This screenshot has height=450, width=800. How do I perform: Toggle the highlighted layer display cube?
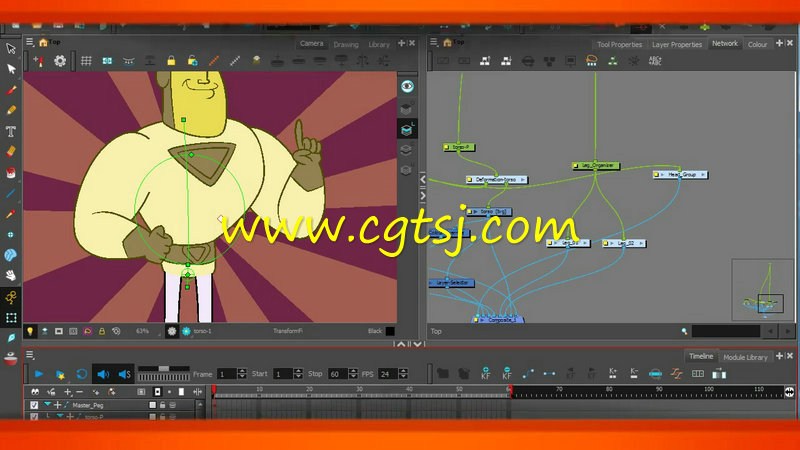click(x=407, y=130)
